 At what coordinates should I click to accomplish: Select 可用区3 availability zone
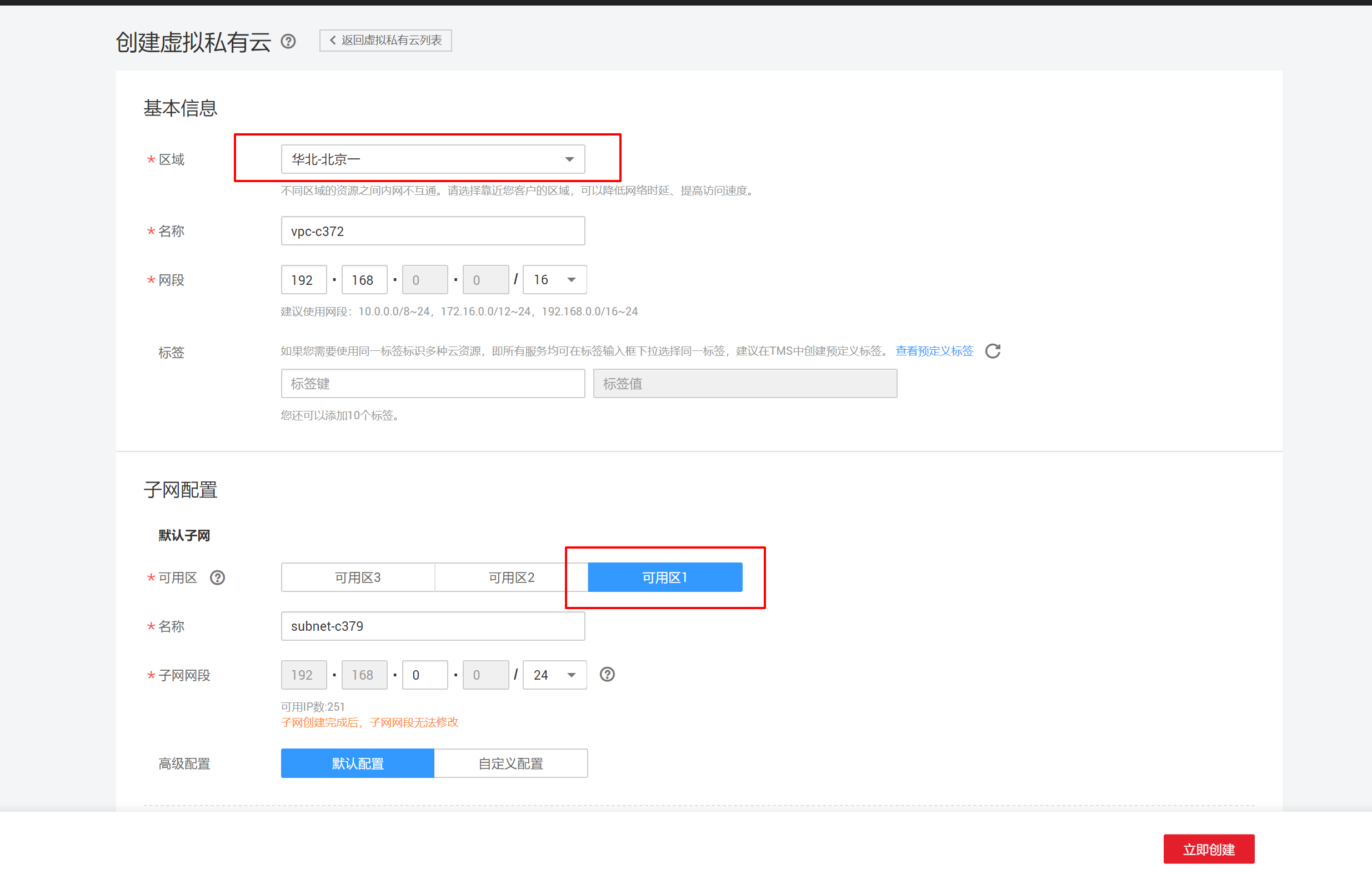click(x=357, y=577)
